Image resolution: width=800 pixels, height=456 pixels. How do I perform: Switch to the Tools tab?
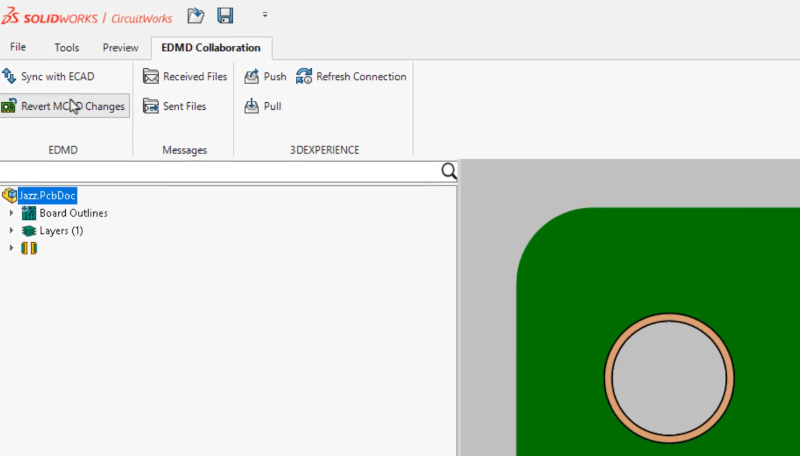tap(66, 47)
